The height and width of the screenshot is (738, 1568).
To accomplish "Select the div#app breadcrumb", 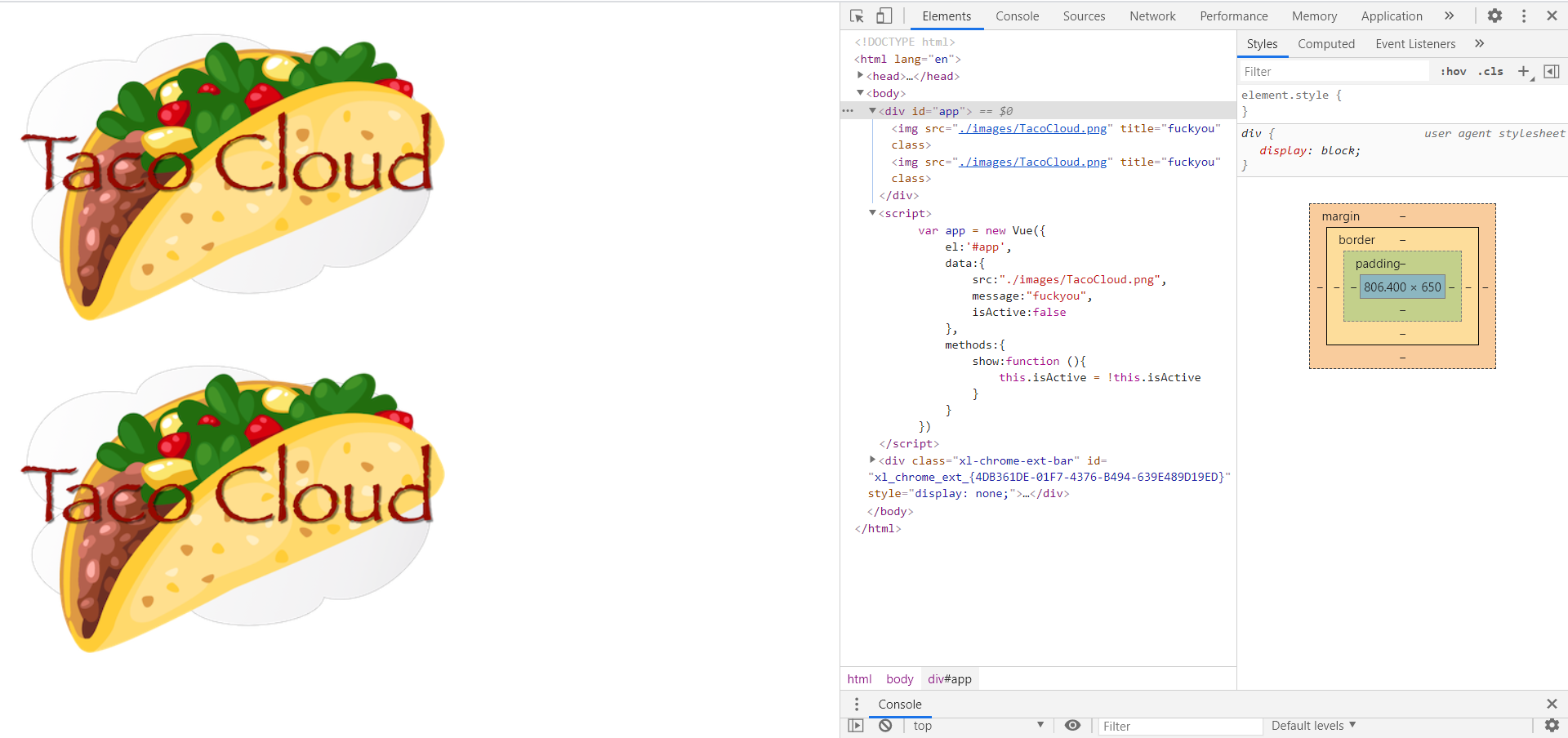I will pyautogui.click(x=950, y=679).
